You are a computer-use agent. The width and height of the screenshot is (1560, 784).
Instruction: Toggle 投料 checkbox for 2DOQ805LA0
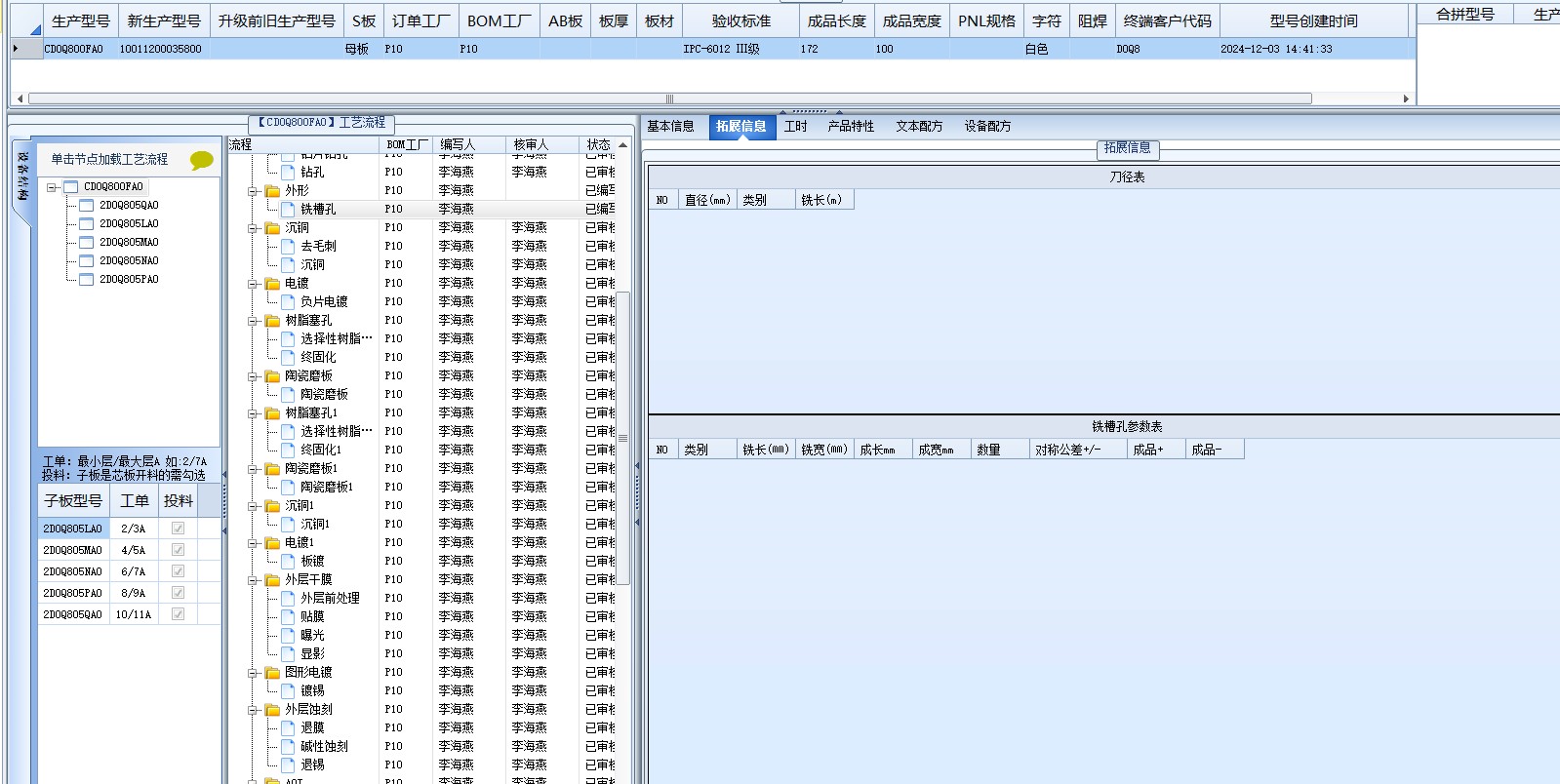pos(178,528)
